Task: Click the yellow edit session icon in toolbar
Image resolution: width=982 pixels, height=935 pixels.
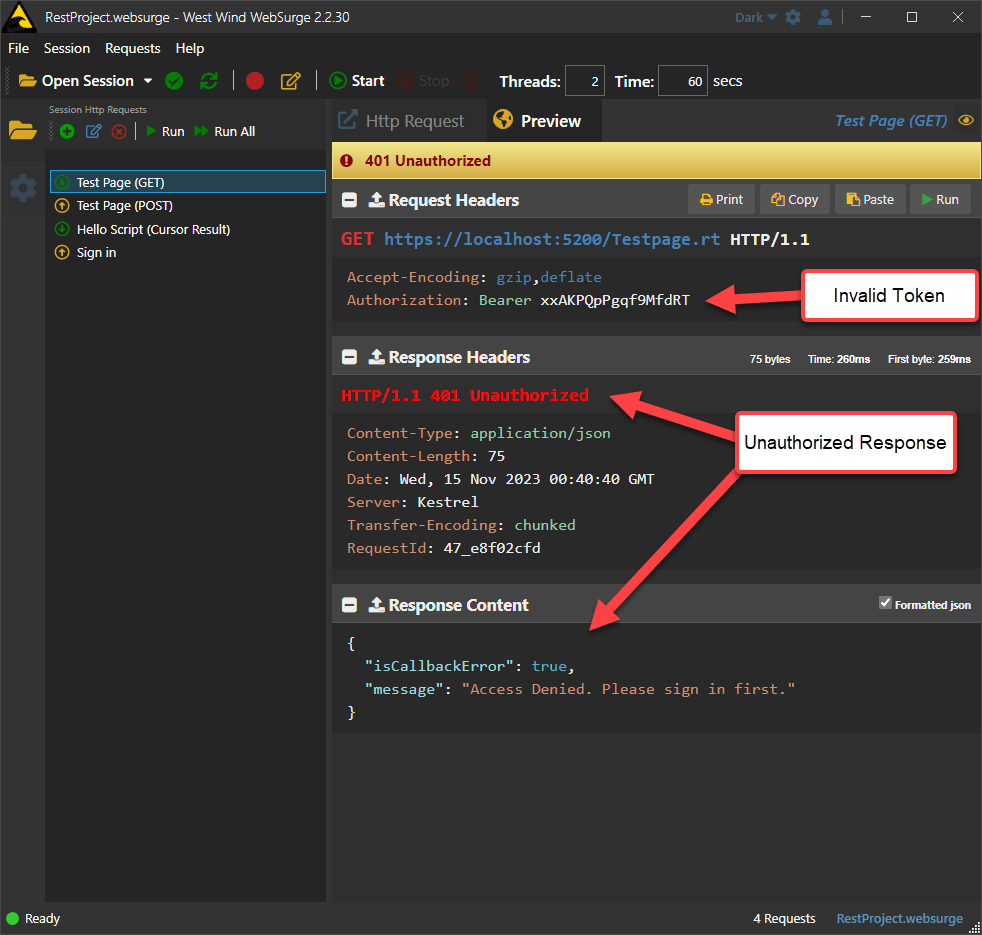Action: point(291,81)
